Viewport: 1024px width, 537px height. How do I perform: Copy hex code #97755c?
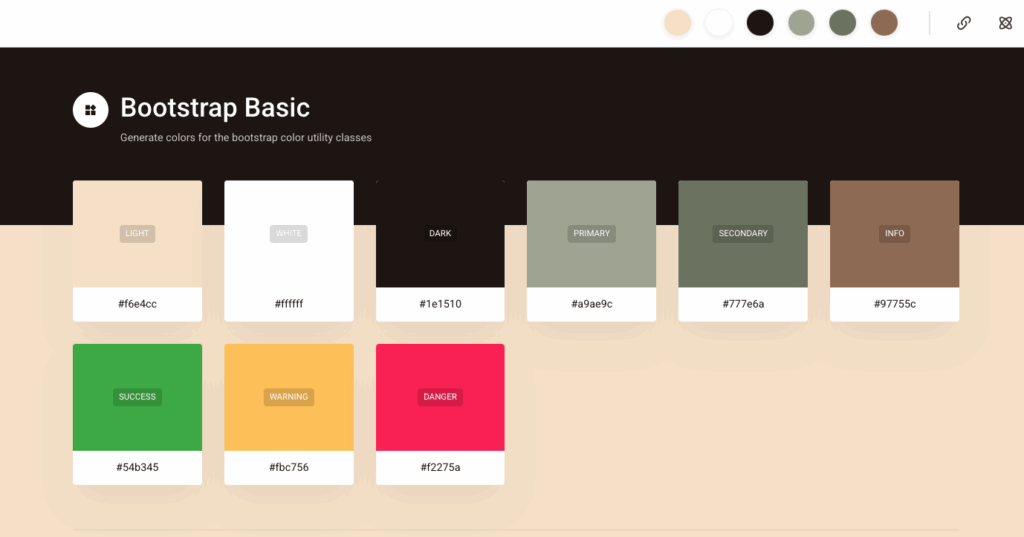click(895, 304)
